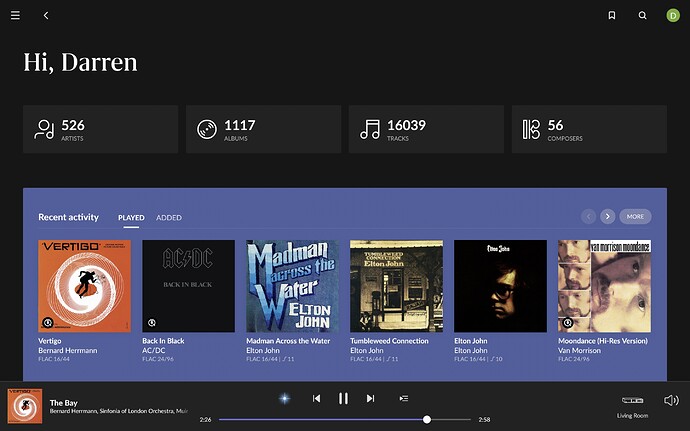
Task: Click FLAC 16/44 label under Vertigo
Action: 54,359
